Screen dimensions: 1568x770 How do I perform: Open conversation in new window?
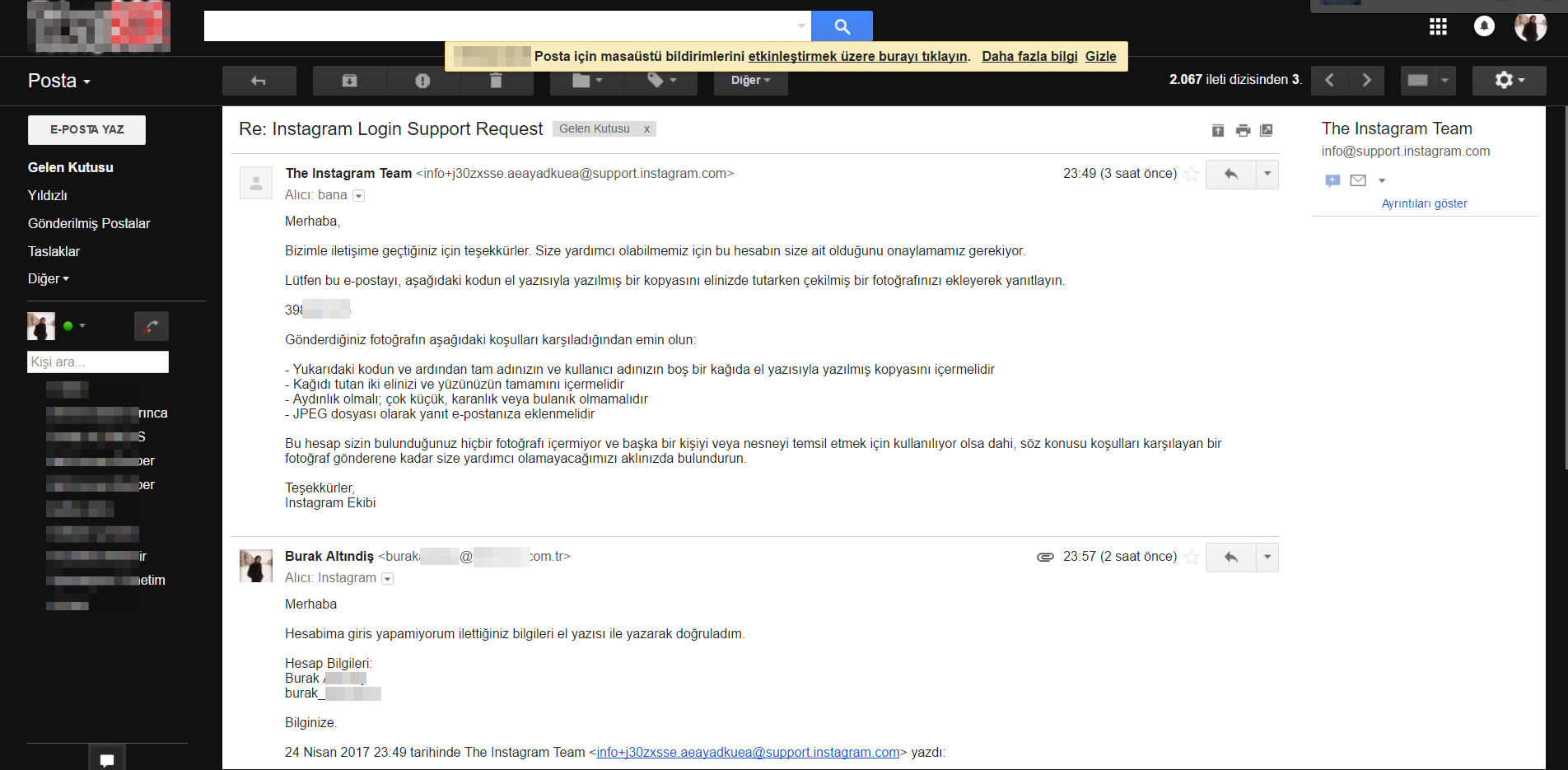pos(1267,130)
